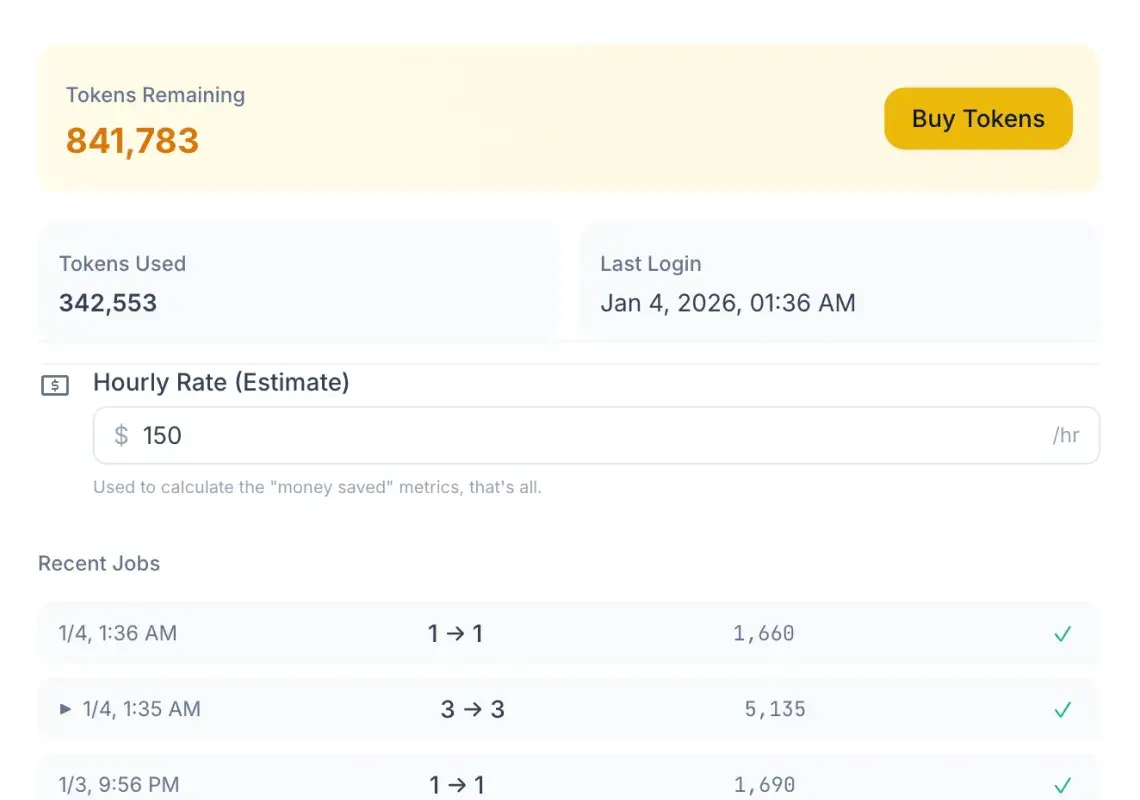This screenshot has width=1140, height=800.
Task: Click the 841,783 Tokens Remaining figure
Action: (131, 141)
